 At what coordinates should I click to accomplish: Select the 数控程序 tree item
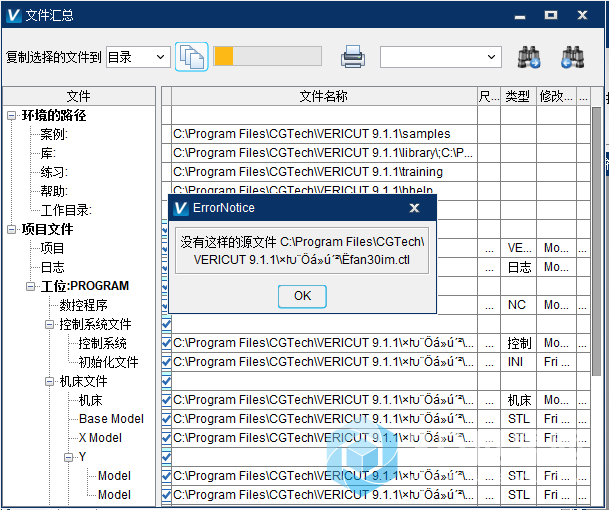point(83,305)
